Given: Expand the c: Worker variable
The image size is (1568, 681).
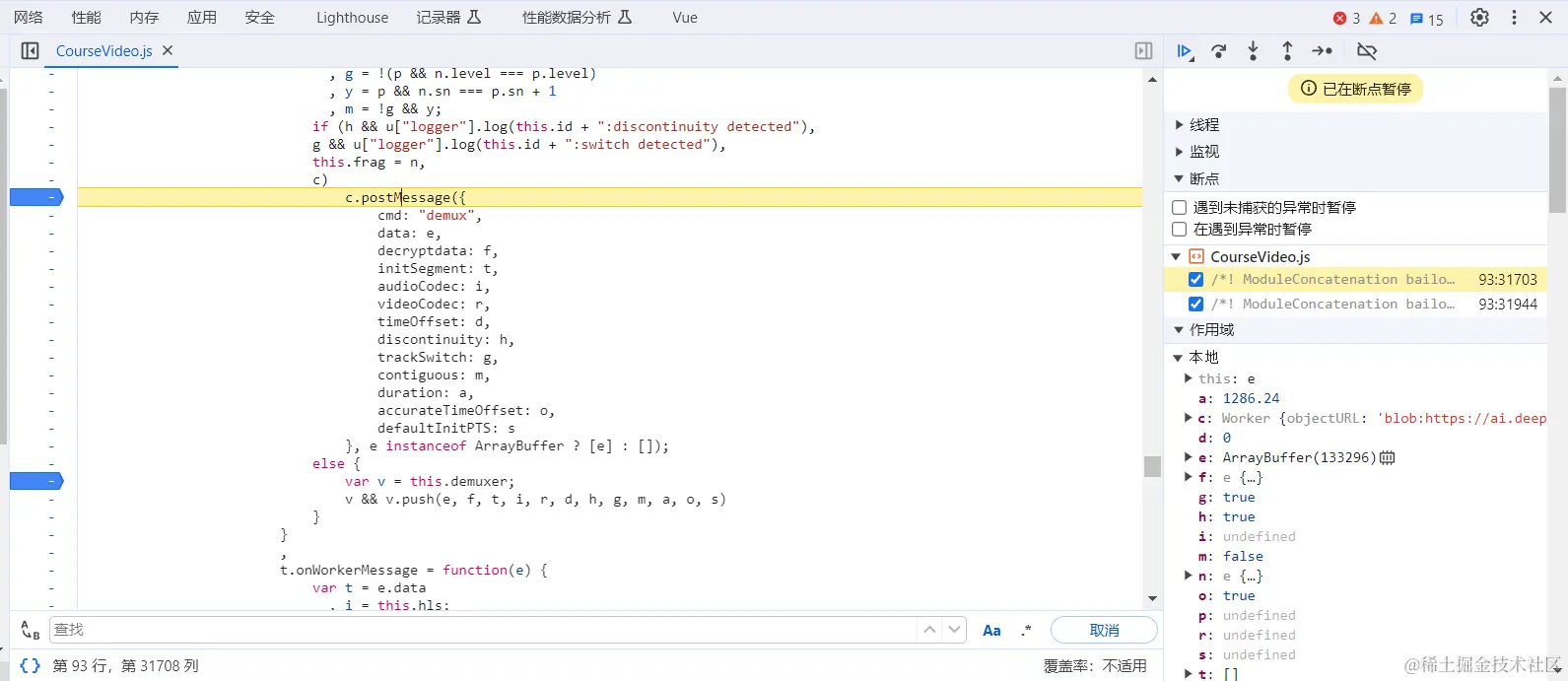Looking at the screenshot, I should pos(1189,418).
